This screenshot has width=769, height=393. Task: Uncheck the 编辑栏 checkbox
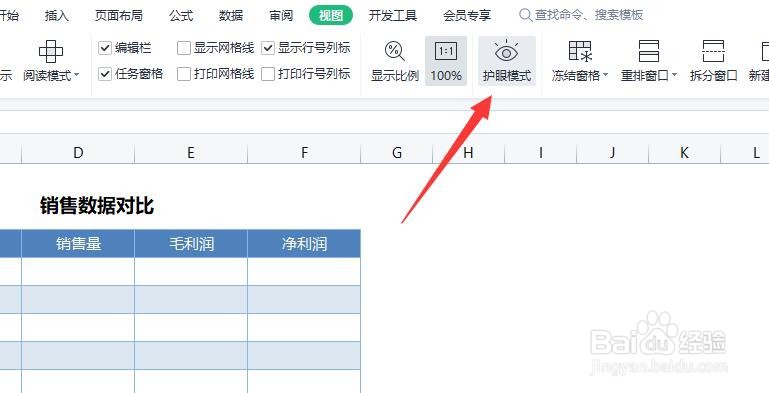(105, 48)
